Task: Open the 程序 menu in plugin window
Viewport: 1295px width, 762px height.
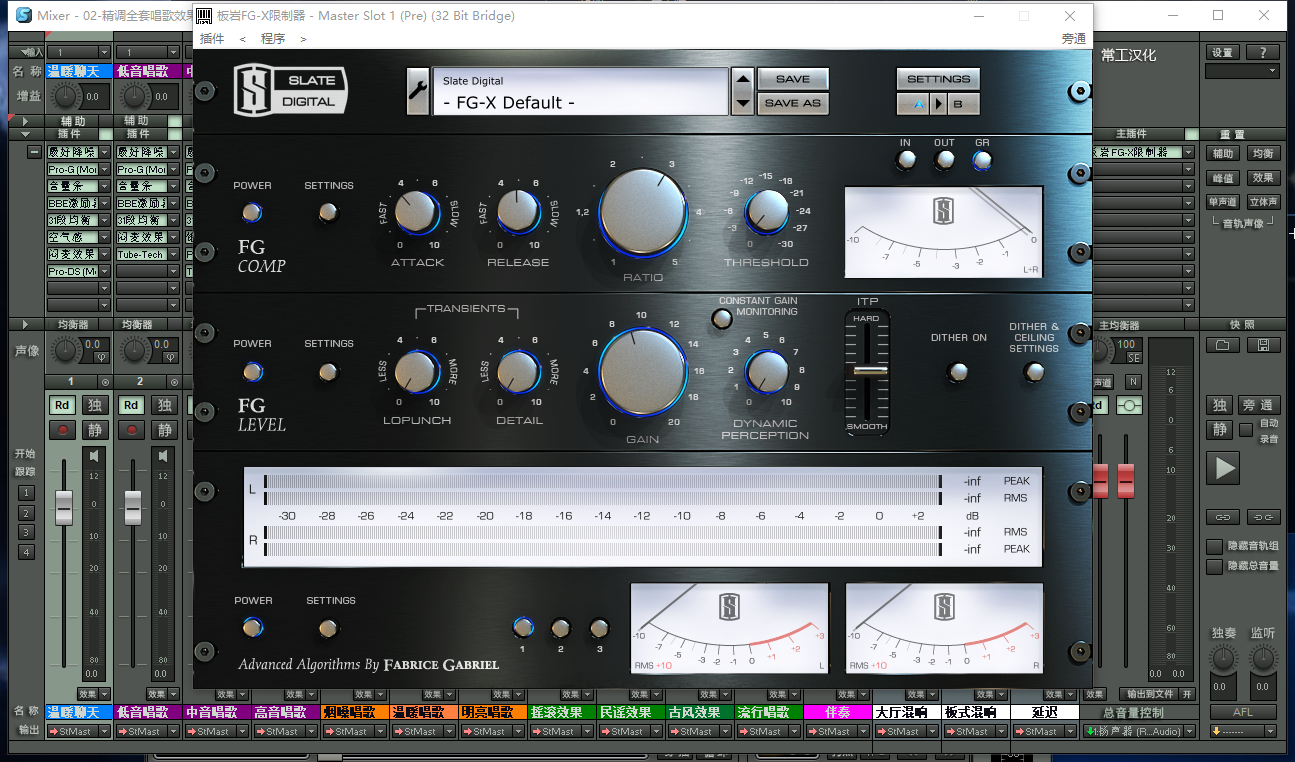Action: (273, 39)
